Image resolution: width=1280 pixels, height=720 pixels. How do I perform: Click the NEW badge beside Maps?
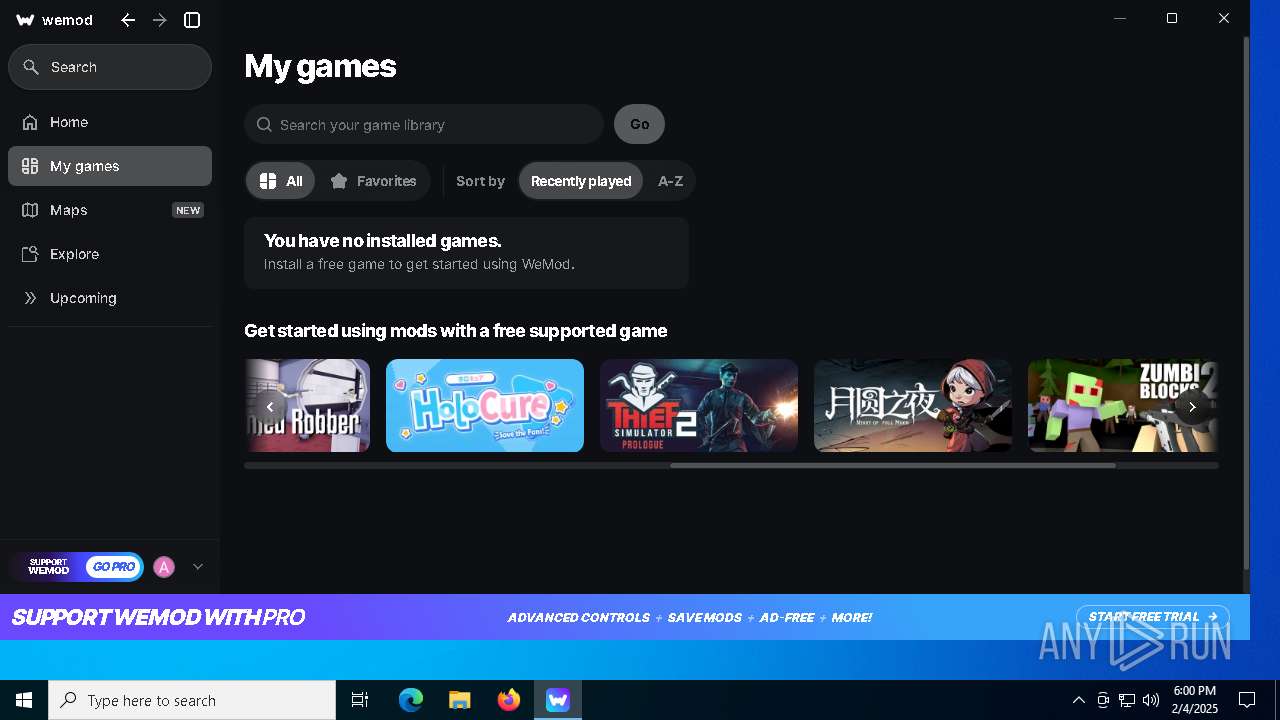[188, 210]
